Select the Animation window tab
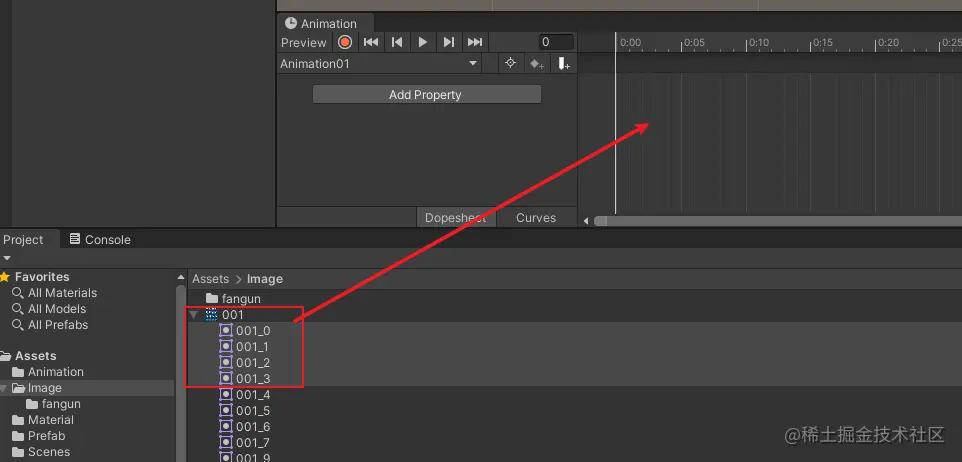This screenshot has height=462, width=962. click(325, 24)
